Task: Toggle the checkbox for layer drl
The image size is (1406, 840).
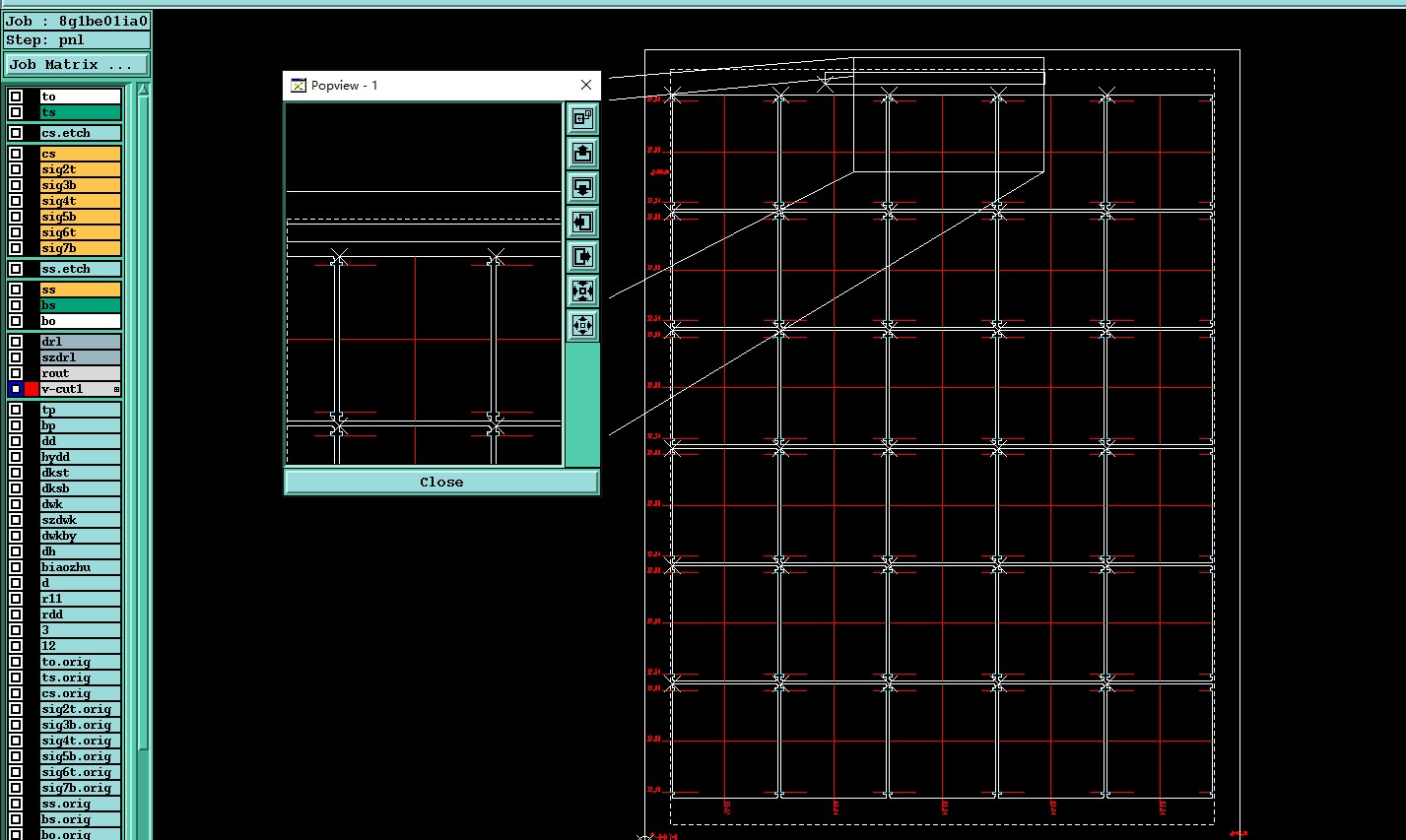Action: (16, 342)
